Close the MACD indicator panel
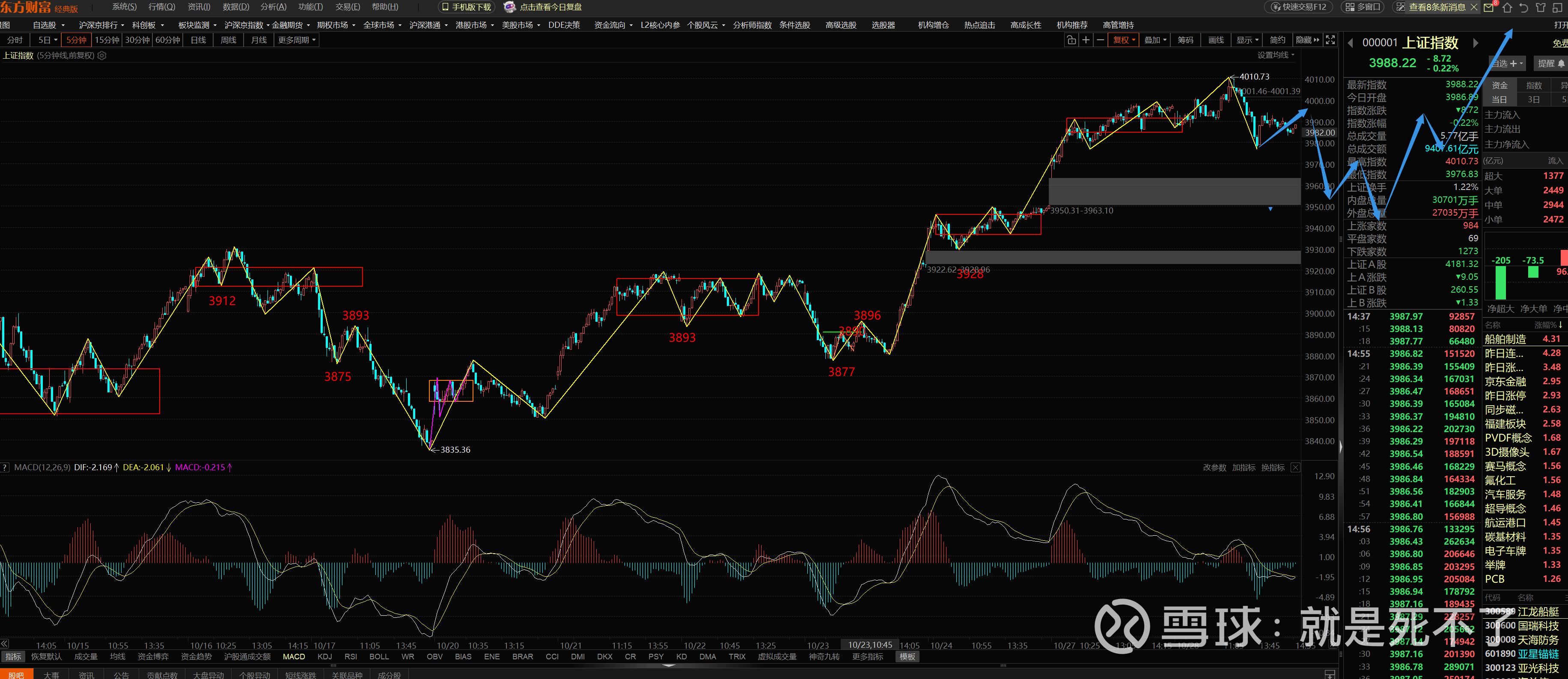Viewport: 1568px width, 679px height. pos(1296,467)
